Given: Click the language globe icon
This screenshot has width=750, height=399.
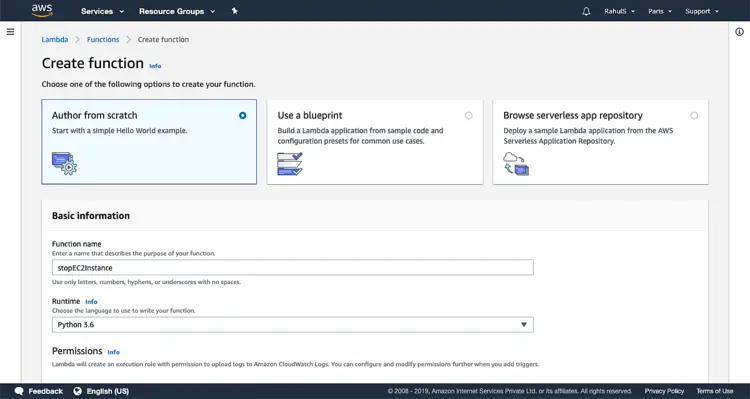Looking at the screenshot, I should pos(77,391).
